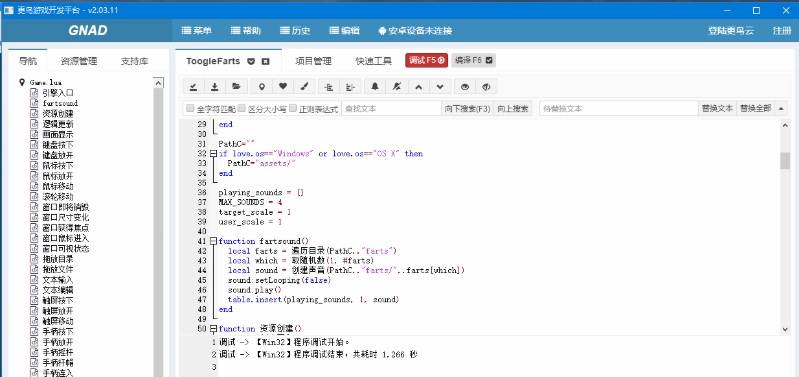Click the heart toolbar icon

(x=283, y=87)
